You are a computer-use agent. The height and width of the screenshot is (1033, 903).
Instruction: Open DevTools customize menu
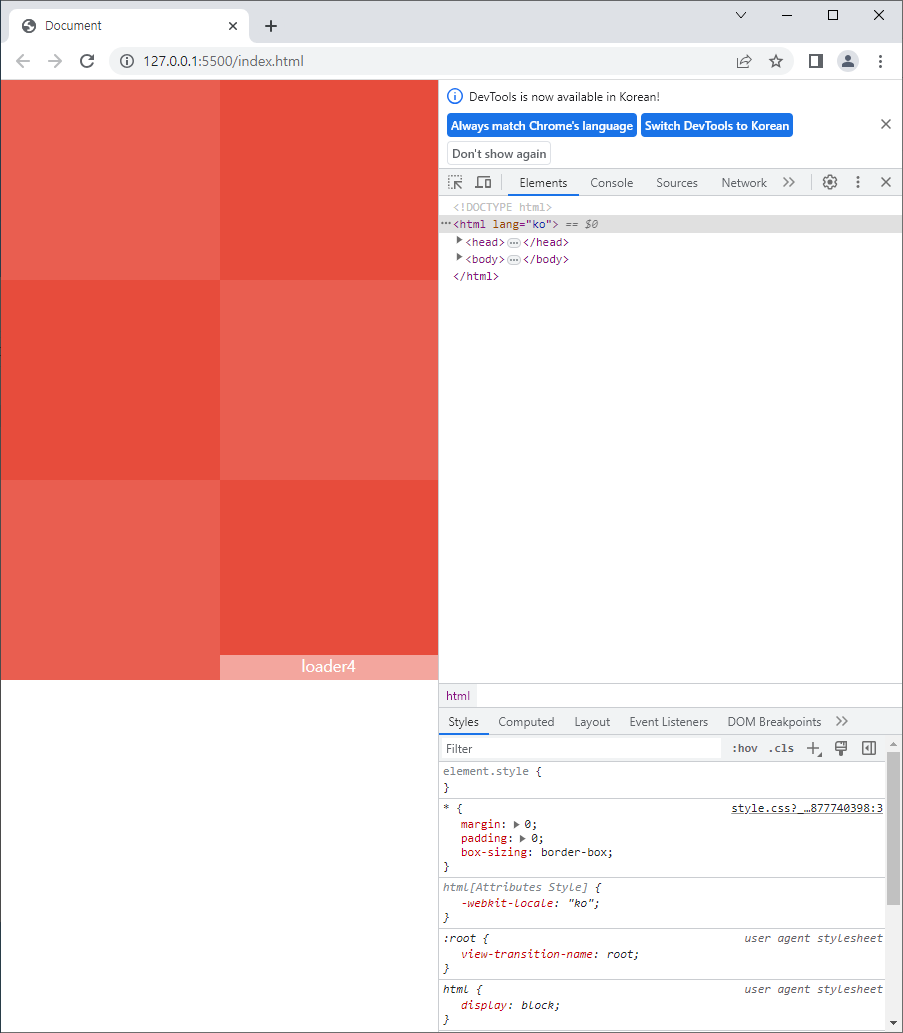click(858, 182)
